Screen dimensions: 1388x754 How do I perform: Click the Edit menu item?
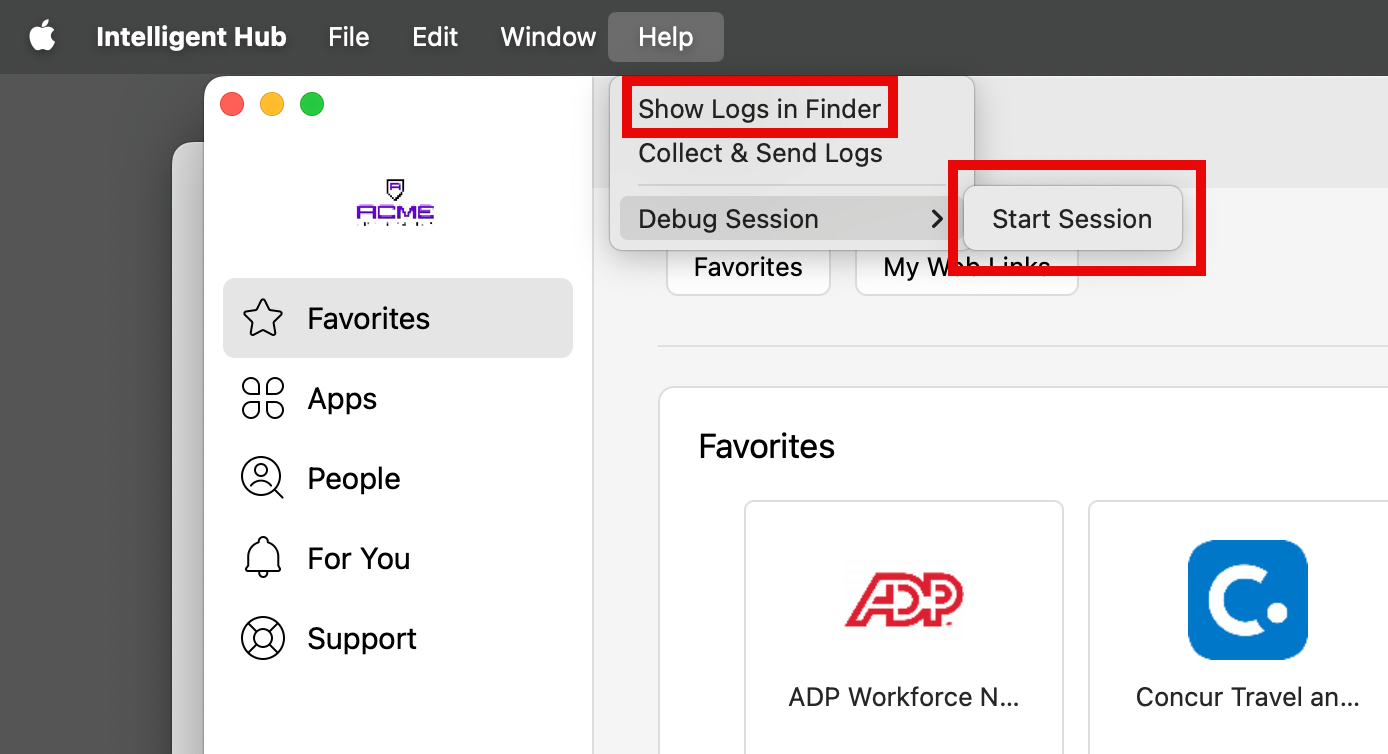tap(434, 37)
